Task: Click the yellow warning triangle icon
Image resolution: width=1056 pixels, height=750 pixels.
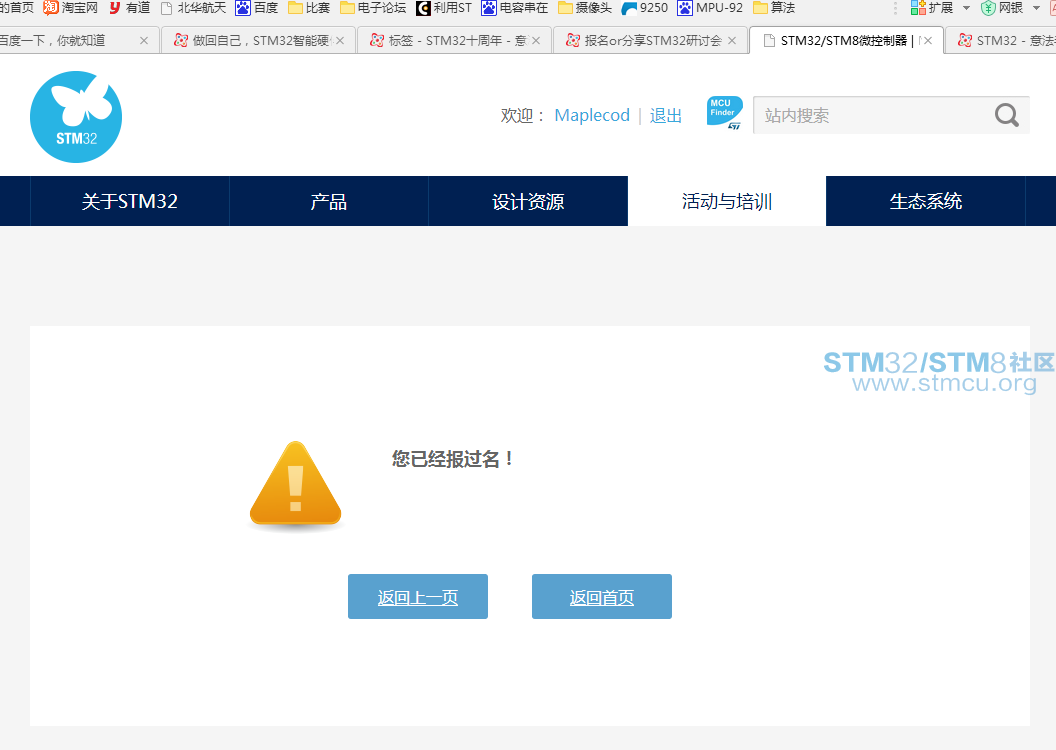Action: [x=296, y=484]
